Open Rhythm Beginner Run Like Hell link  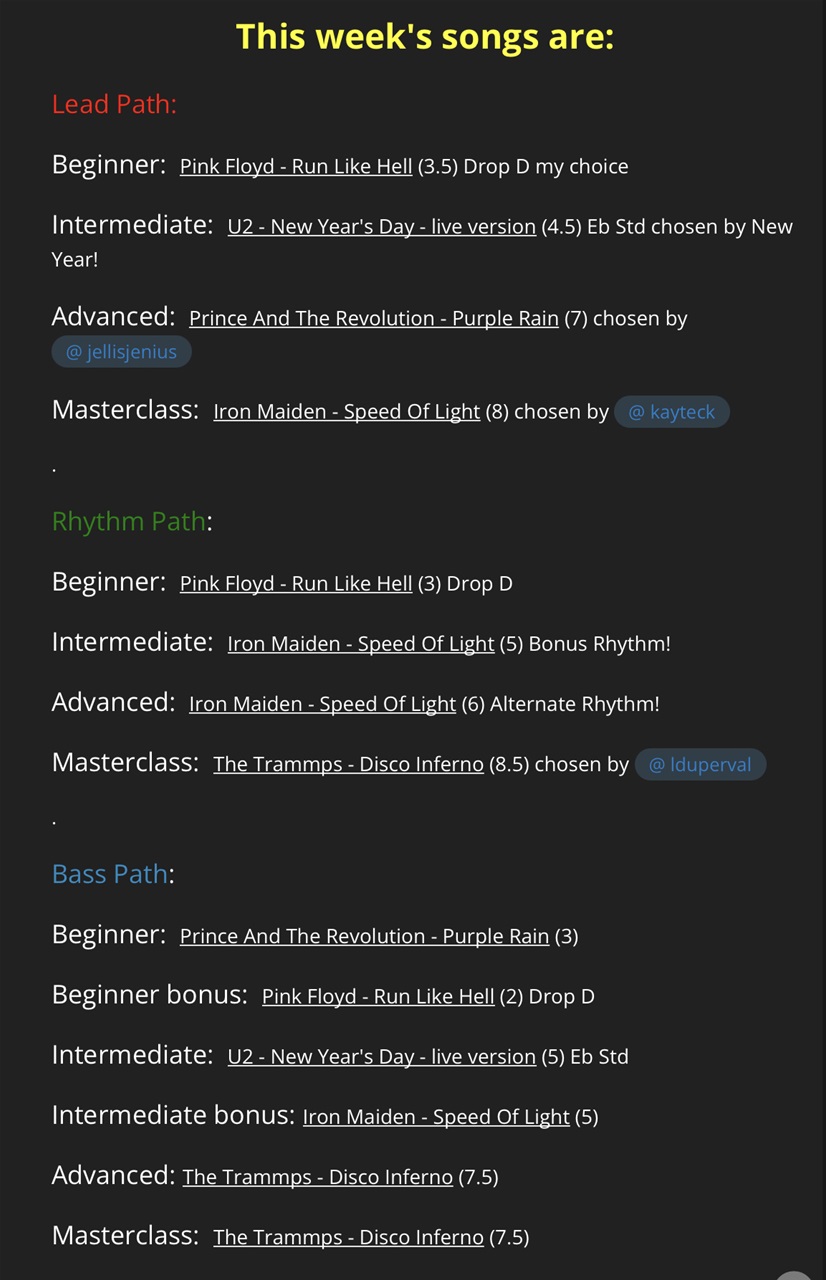(x=296, y=583)
